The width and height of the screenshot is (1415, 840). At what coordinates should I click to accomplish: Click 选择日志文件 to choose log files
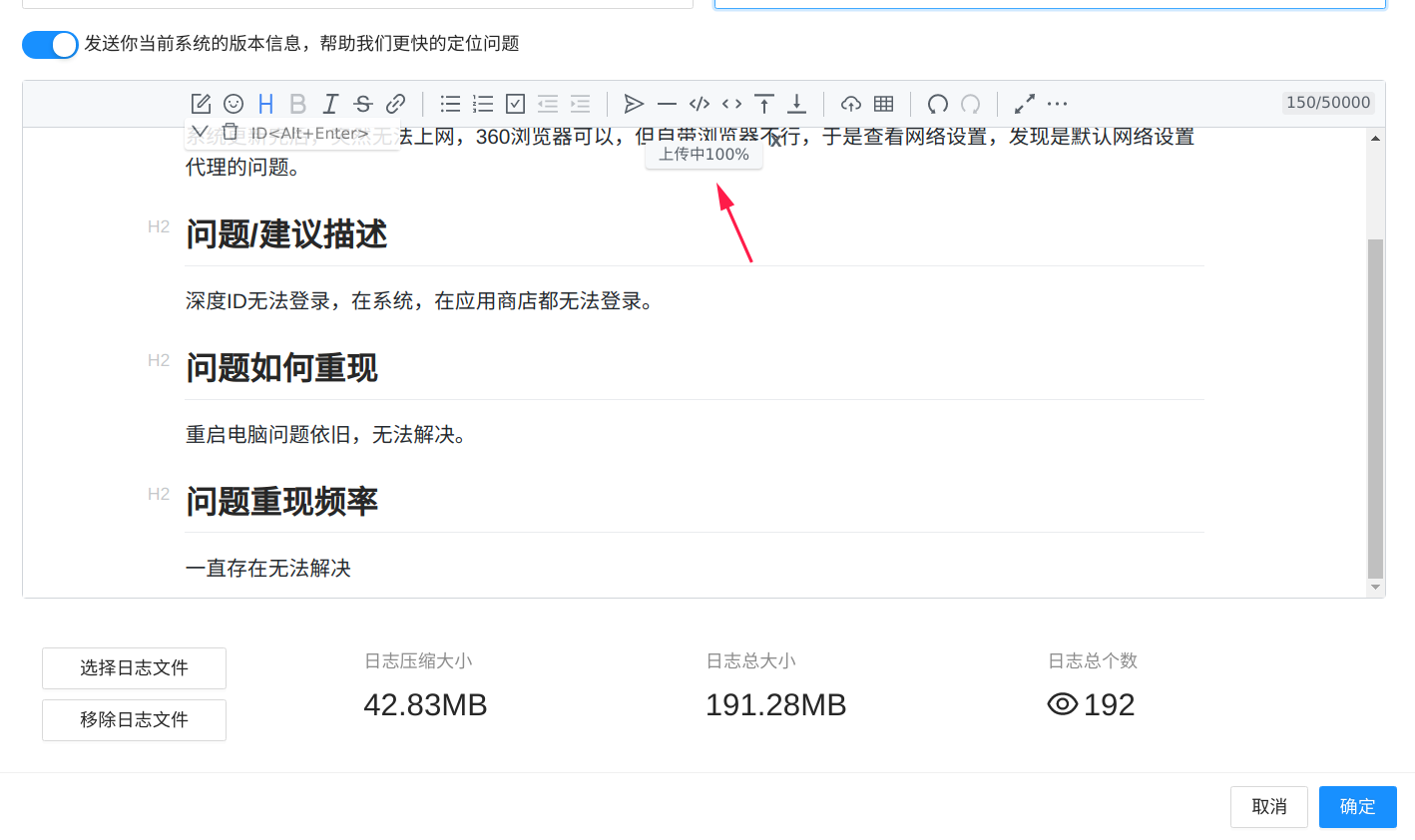tap(134, 667)
